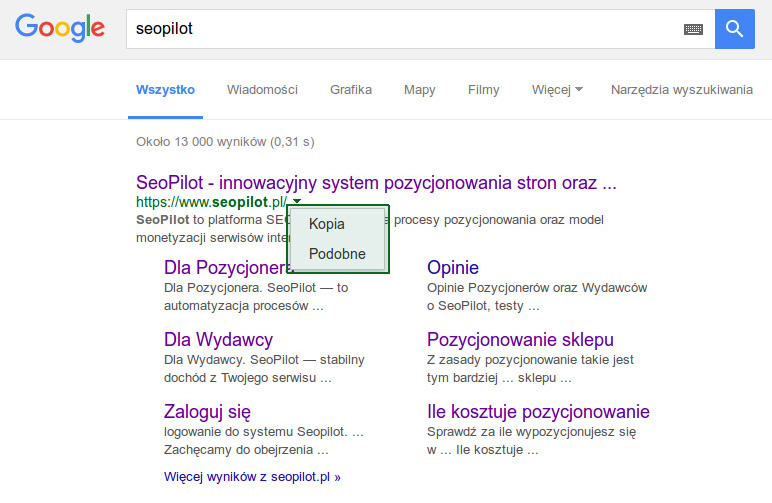
Task: Open the SeoPilot main result title
Action: (x=376, y=184)
